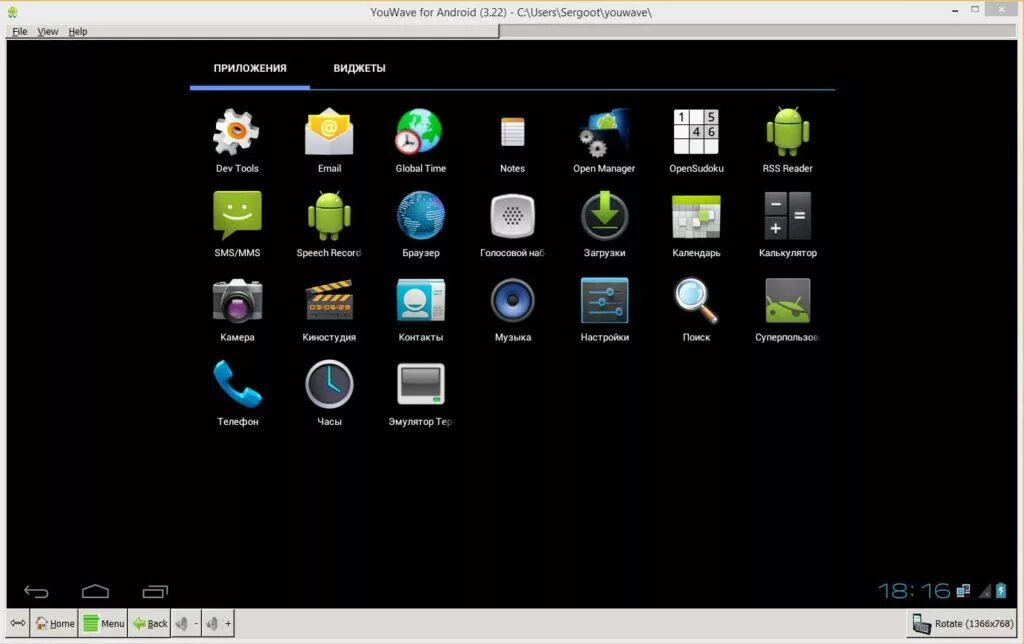Viewport: 1024px width, 644px height.
Task: Open the File menu
Action: point(20,31)
